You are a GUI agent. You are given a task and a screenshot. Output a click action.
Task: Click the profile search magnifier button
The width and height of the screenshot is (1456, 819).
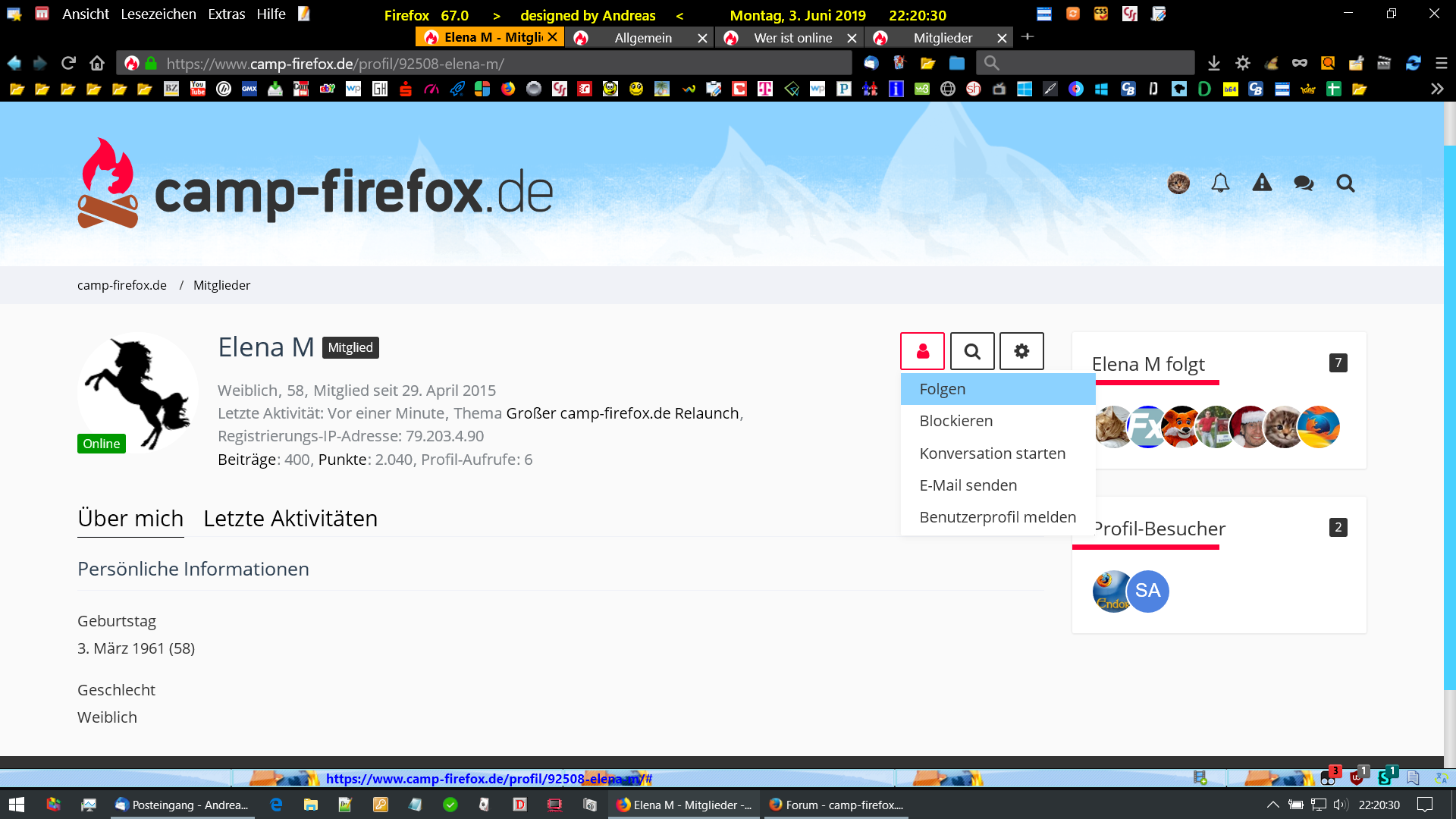pos(972,351)
